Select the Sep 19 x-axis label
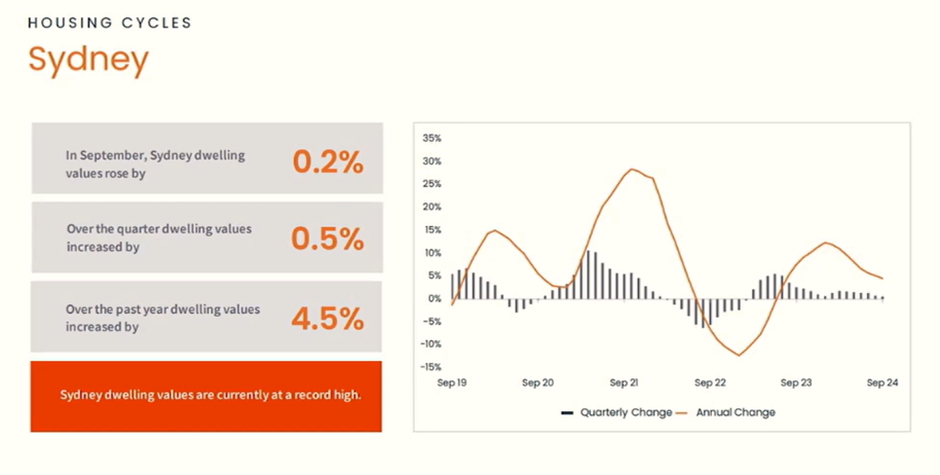This screenshot has width=940, height=475. (453, 382)
